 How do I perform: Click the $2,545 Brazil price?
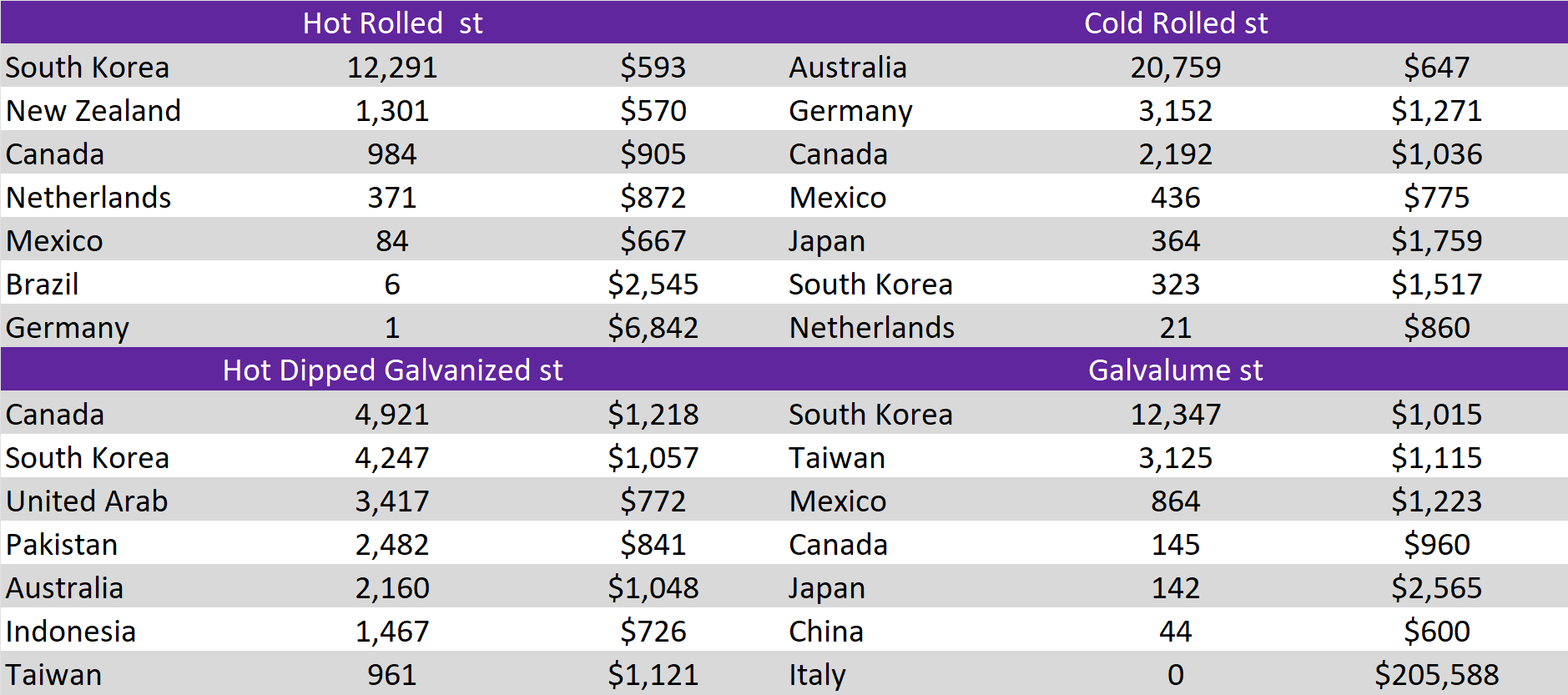(x=653, y=284)
